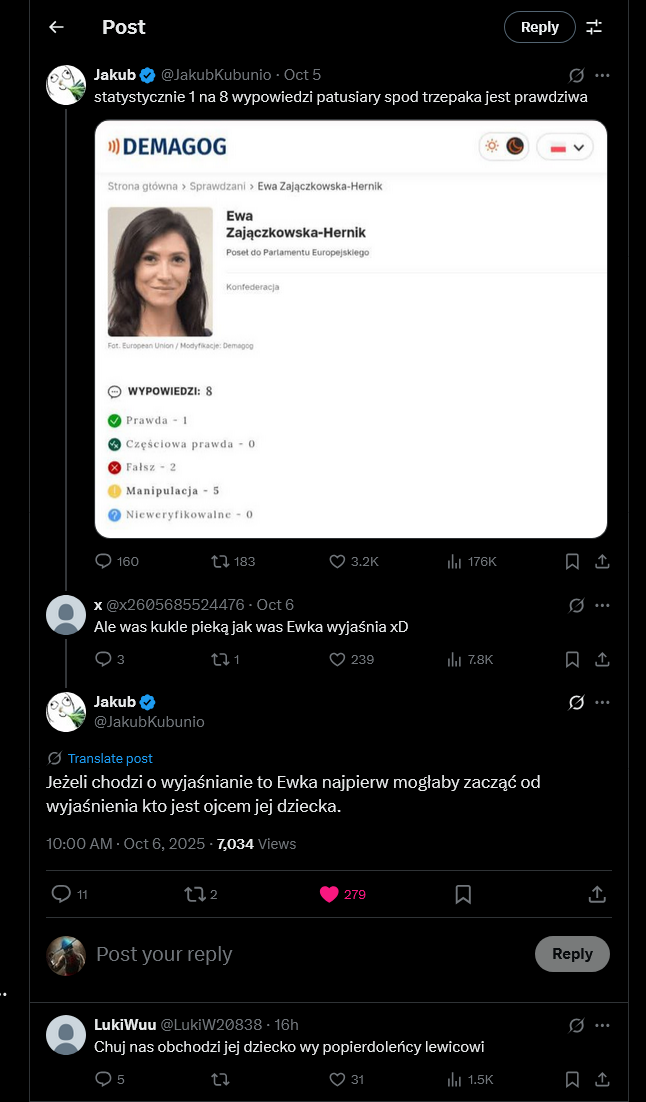Click the share icon on Jakub's reply
Screen dimensions: 646x1102
click(597, 893)
